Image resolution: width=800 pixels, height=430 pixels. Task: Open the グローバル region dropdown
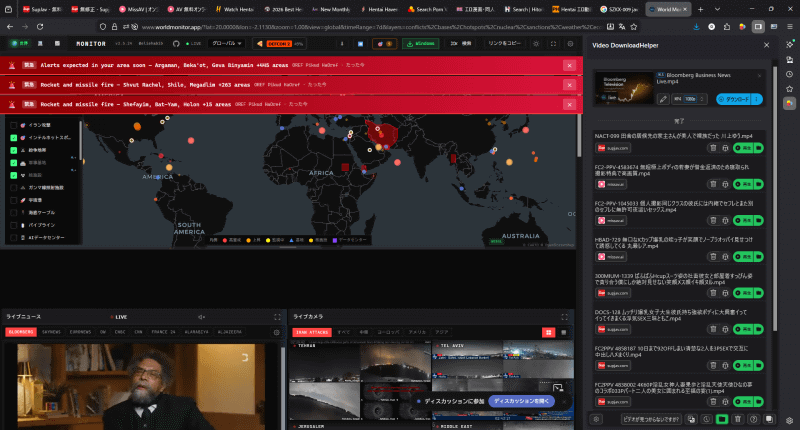coord(227,44)
